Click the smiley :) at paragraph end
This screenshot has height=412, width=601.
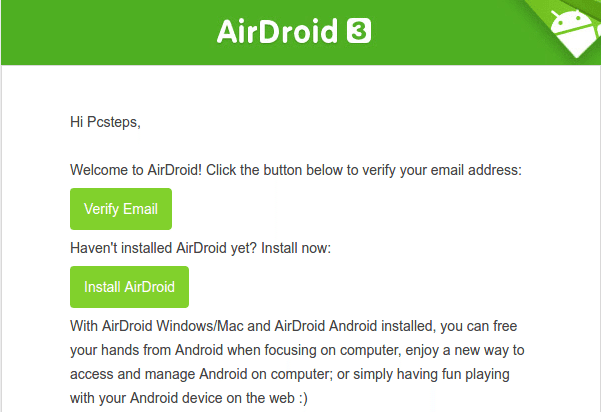[x=303, y=398]
